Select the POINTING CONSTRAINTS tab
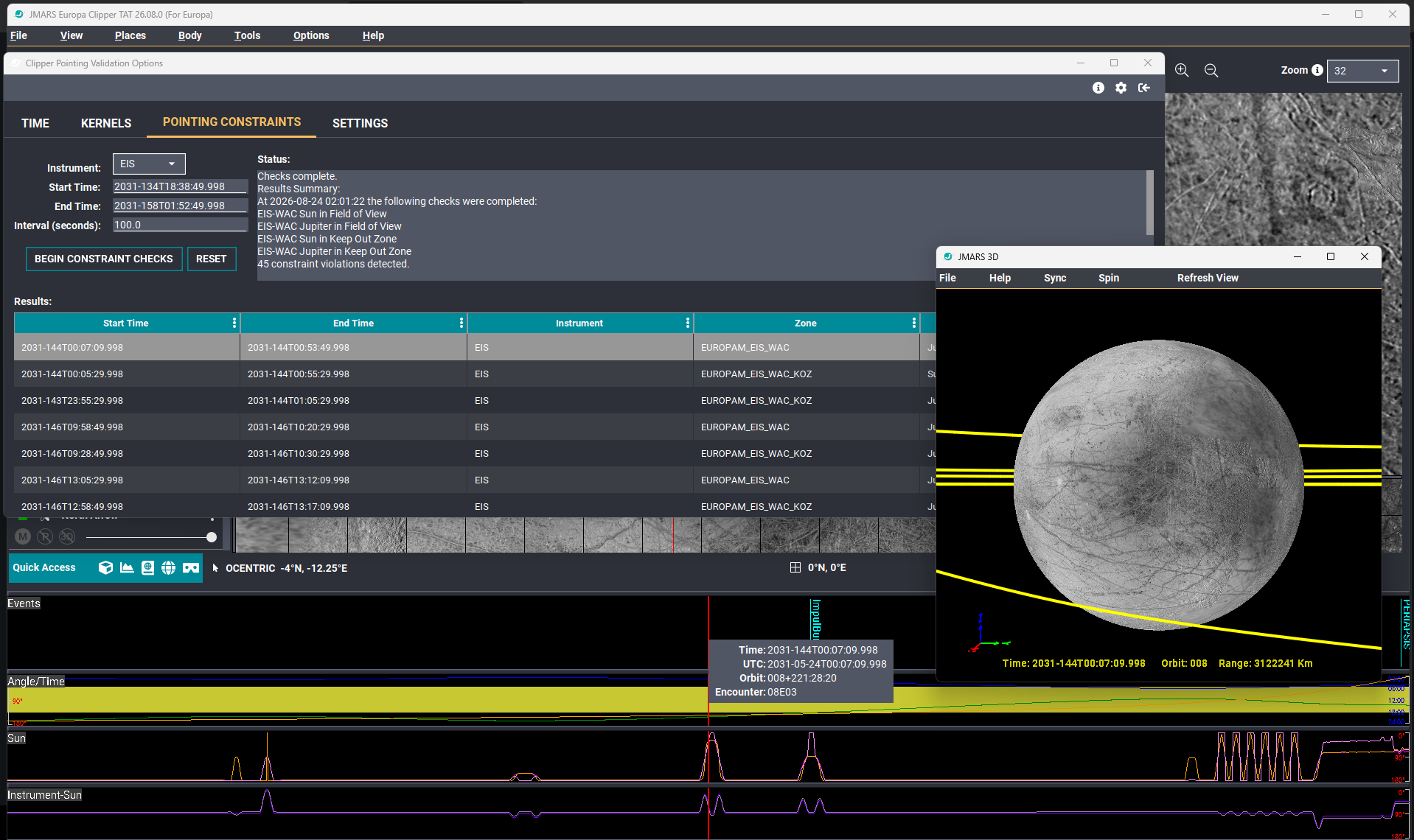 [231, 122]
